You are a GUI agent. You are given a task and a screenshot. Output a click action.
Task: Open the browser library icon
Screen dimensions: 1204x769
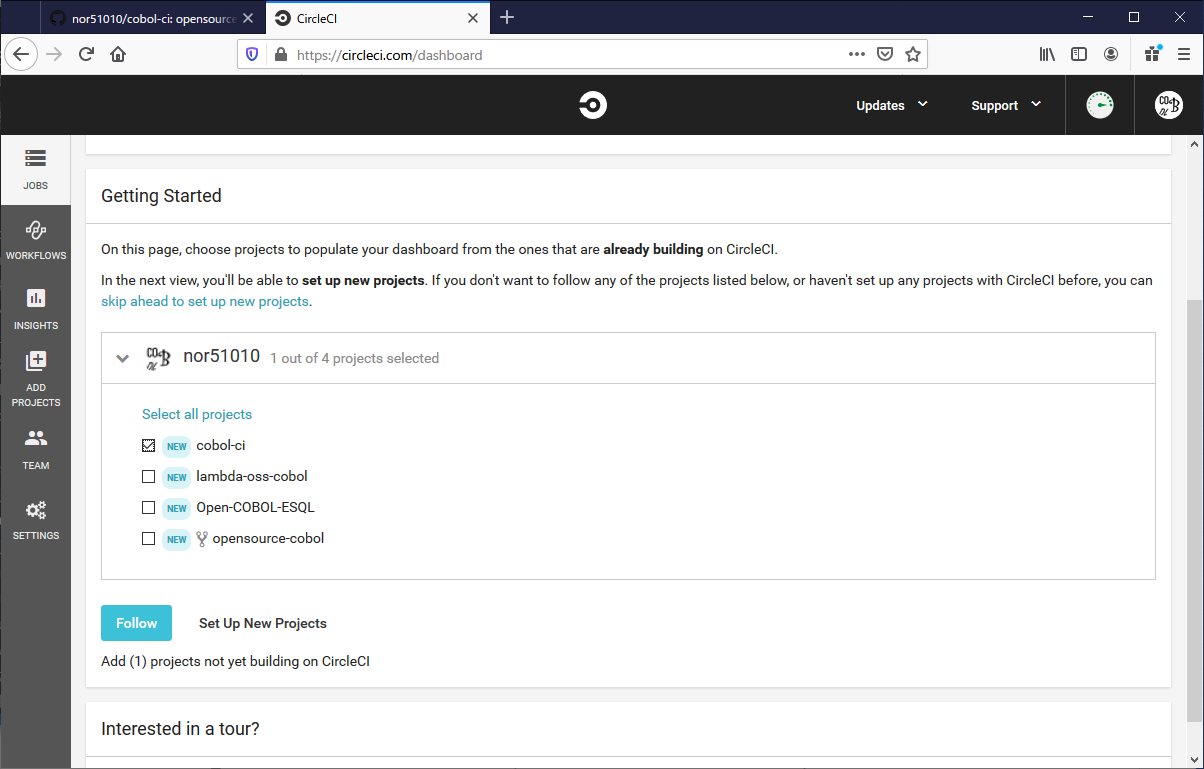(1047, 54)
